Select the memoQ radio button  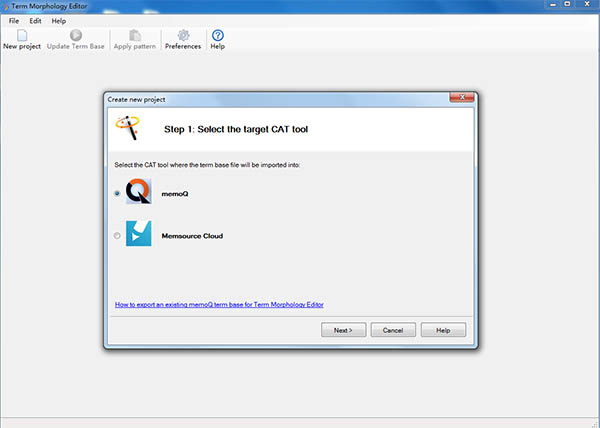(118, 193)
